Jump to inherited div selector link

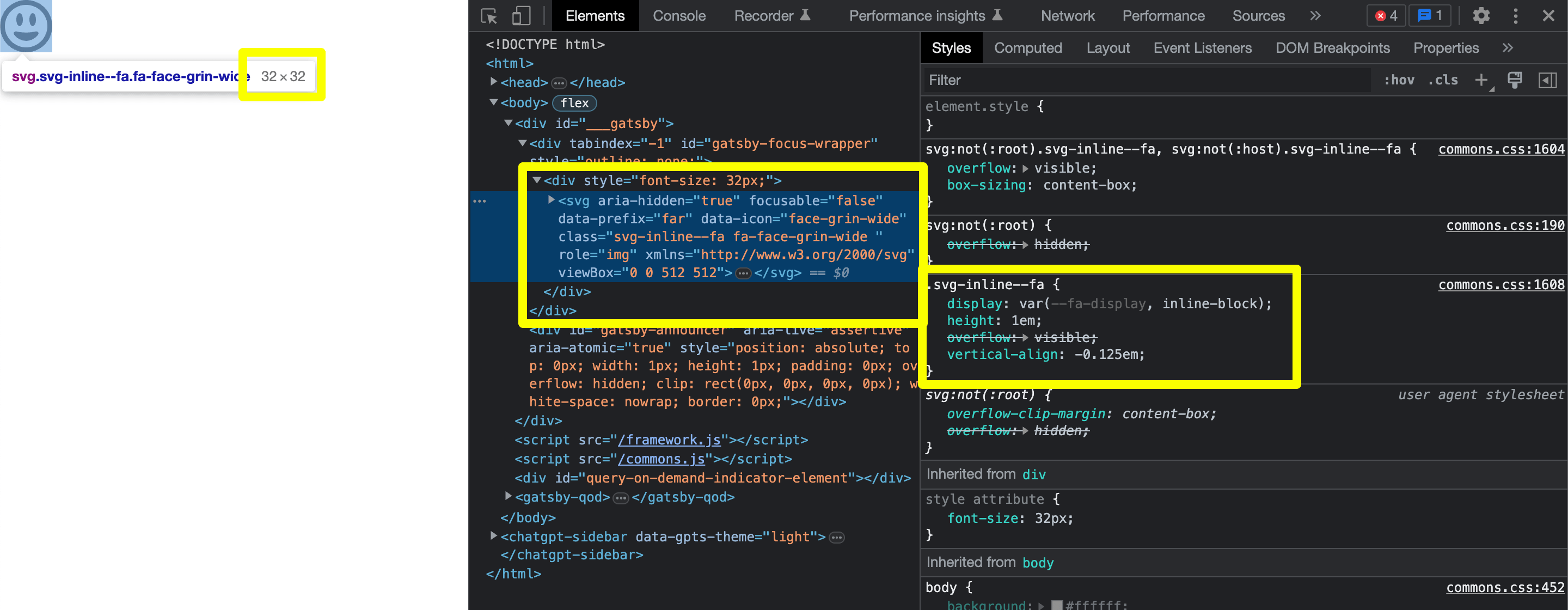[1033, 474]
